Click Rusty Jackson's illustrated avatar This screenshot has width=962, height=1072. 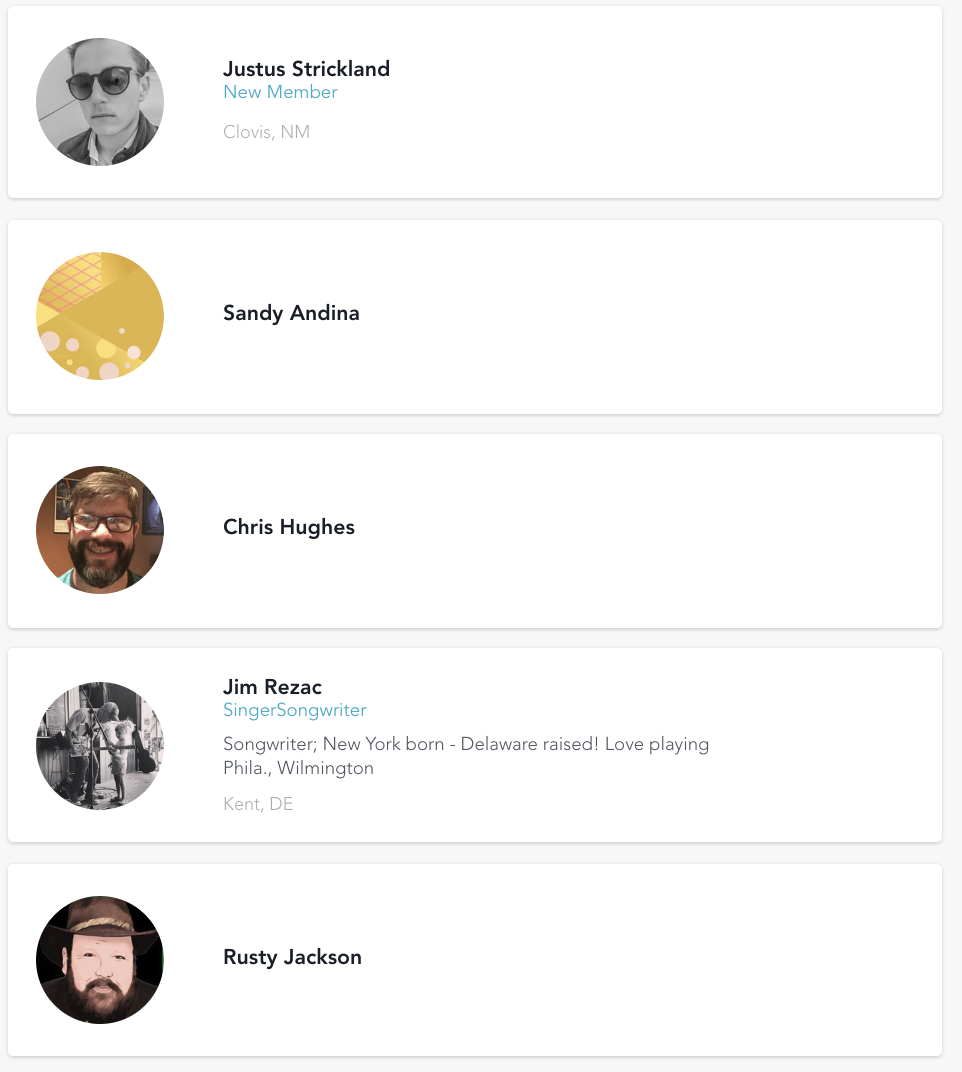pyautogui.click(x=100, y=960)
